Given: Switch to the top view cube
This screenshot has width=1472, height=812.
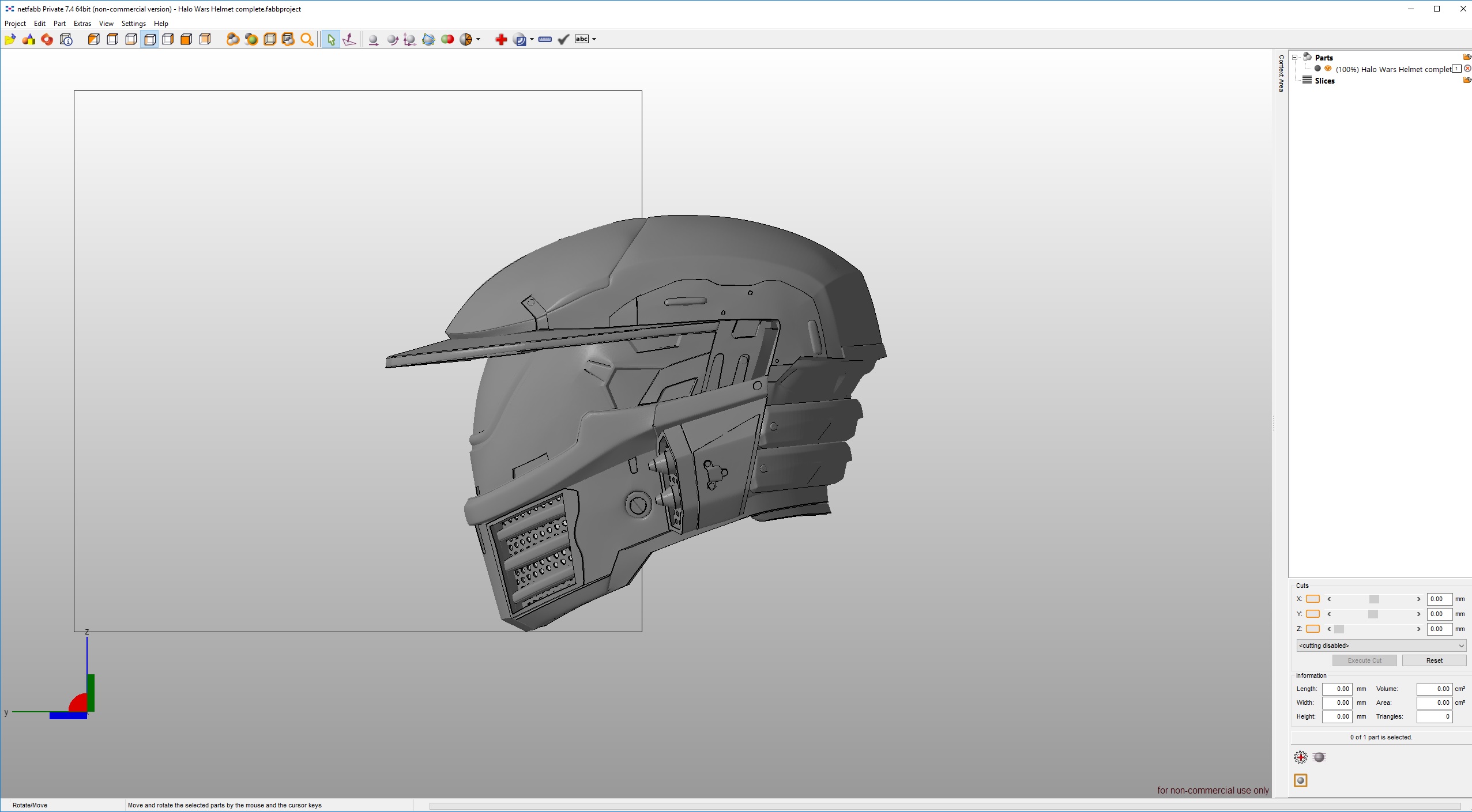Looking at the screenshot, I should [x=112, y=39].
